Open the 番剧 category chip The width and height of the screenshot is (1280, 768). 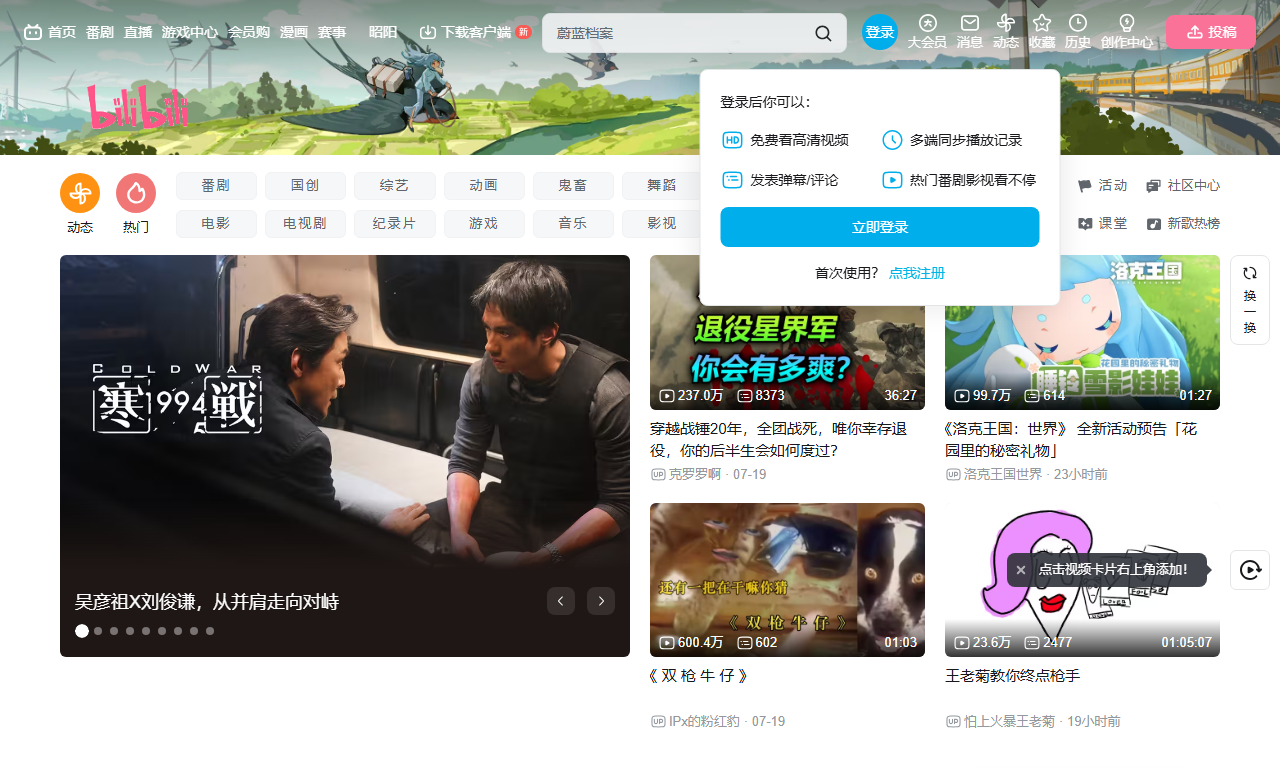coord(216,186)
